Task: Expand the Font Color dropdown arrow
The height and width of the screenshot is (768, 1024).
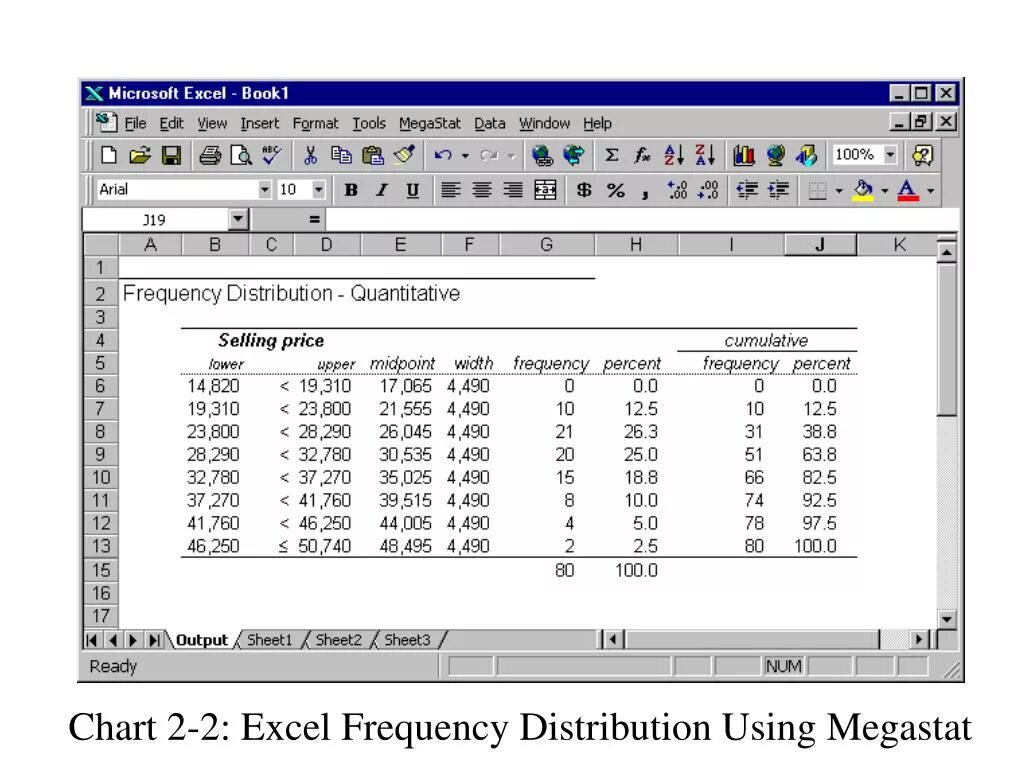Action: pos(931,191)
